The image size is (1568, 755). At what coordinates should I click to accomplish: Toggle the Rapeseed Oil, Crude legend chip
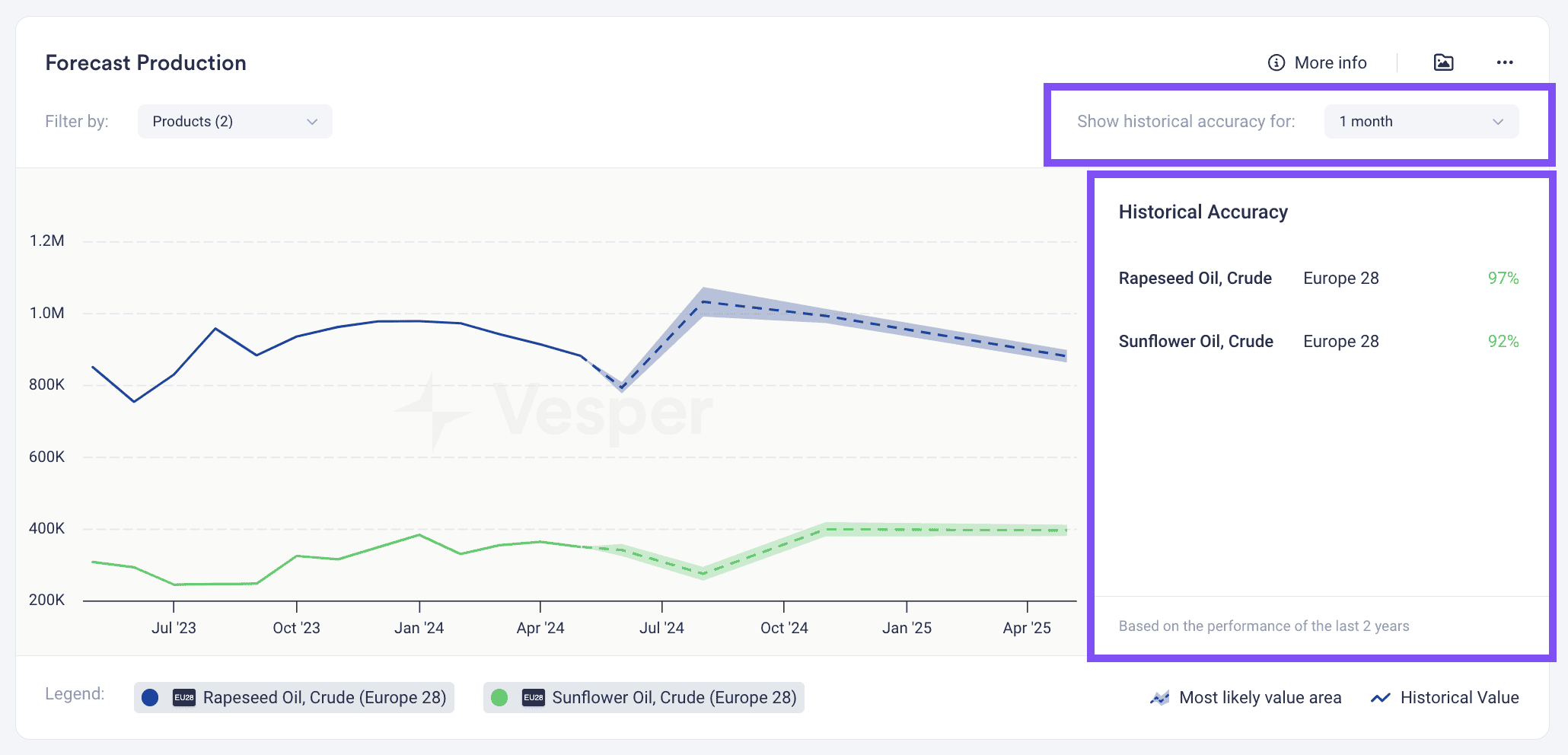pos(294,697)
